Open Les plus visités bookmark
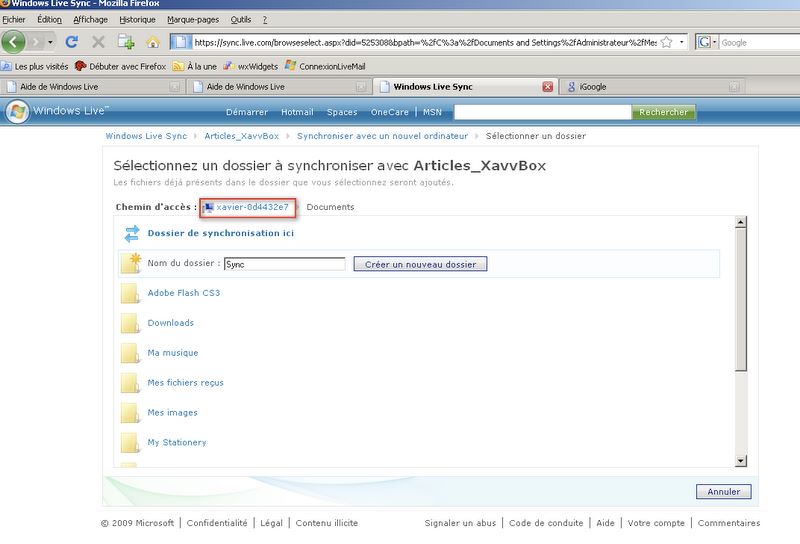 pyautogui.click(x=35, y=66)
